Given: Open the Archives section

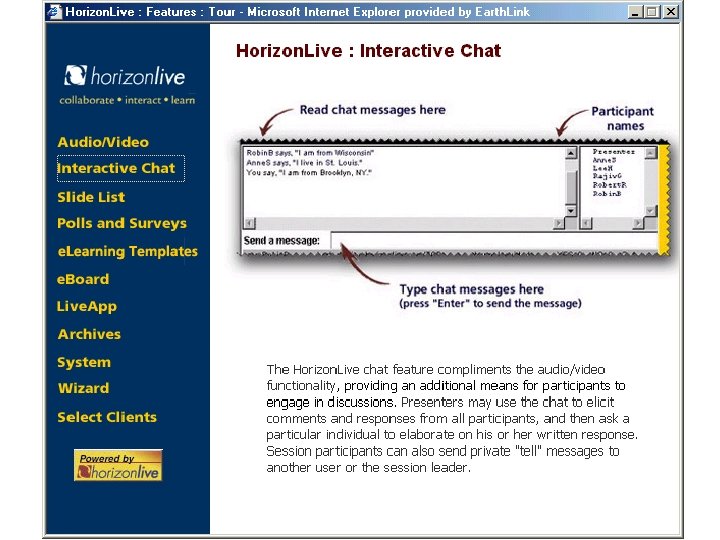Looking at the screenshot, I should [90, 334].
